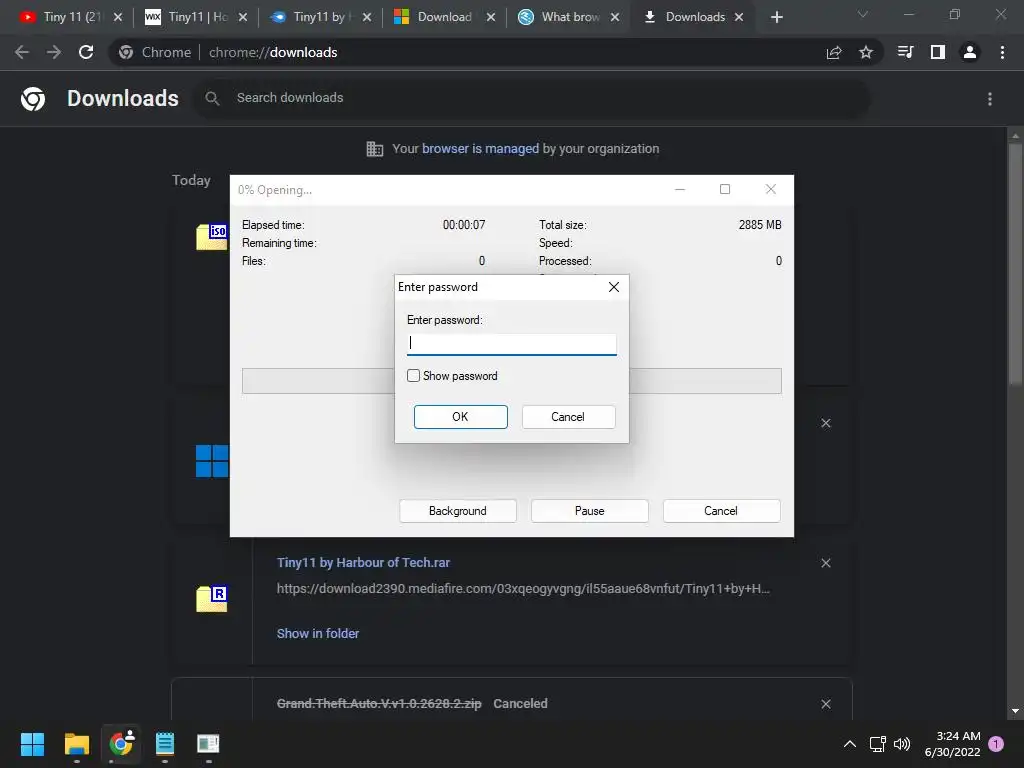Tick the Show password checkbox
This screenshot has width=1024, height=768.
point(413,376)
